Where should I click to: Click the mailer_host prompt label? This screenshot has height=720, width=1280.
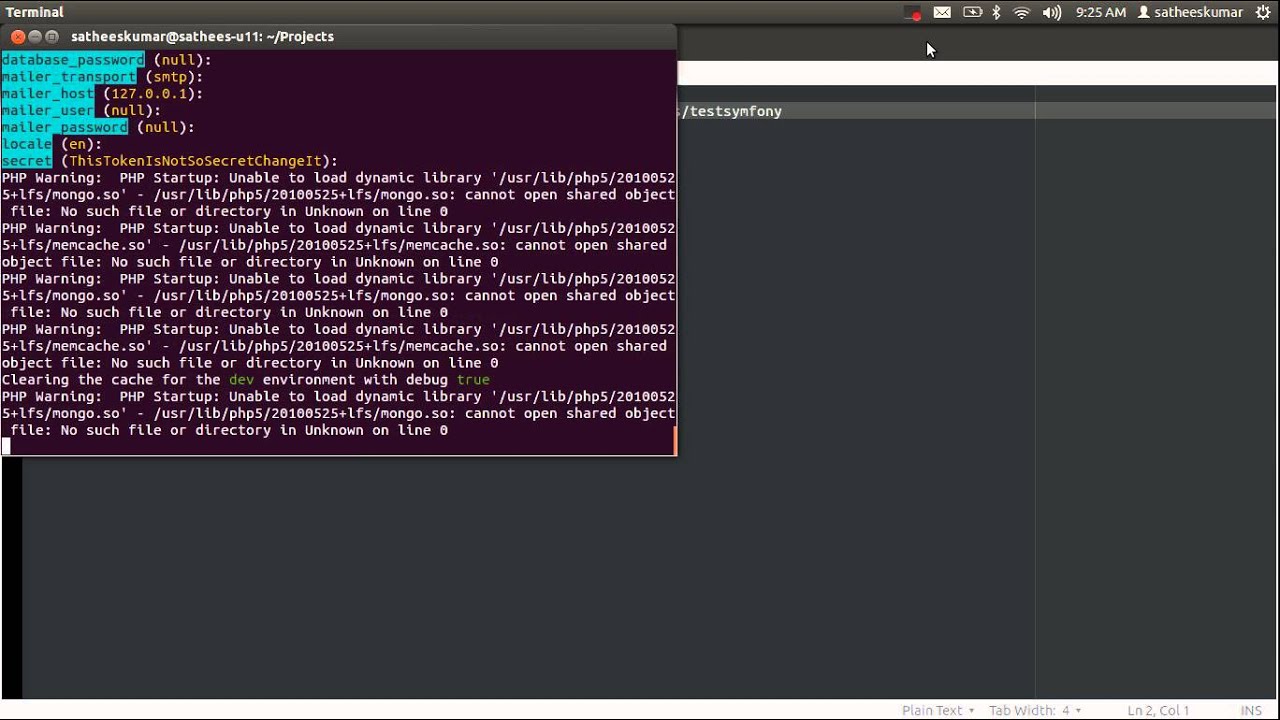[x=48, y=94]
